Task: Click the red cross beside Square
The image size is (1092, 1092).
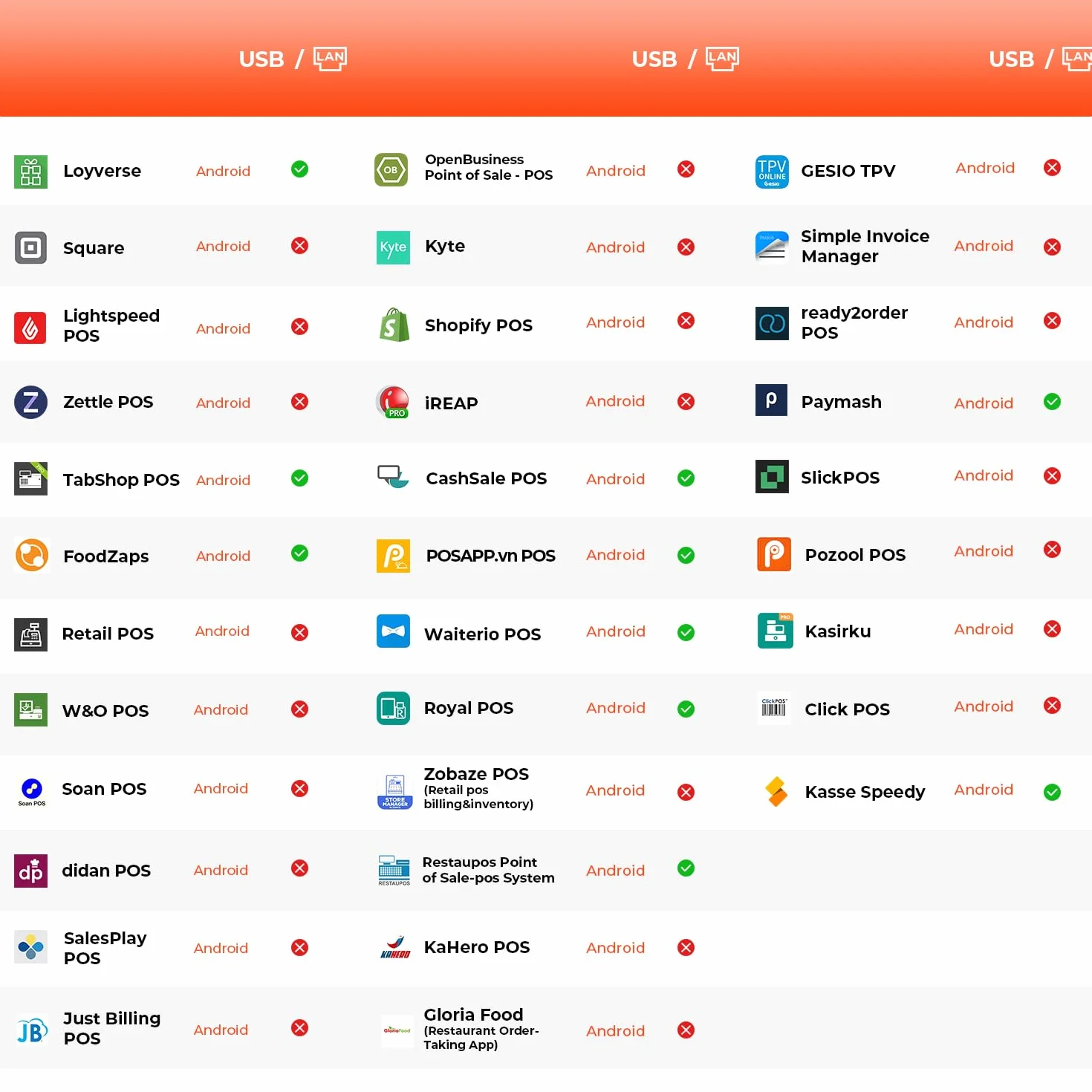Action: (x=299, y=245)
